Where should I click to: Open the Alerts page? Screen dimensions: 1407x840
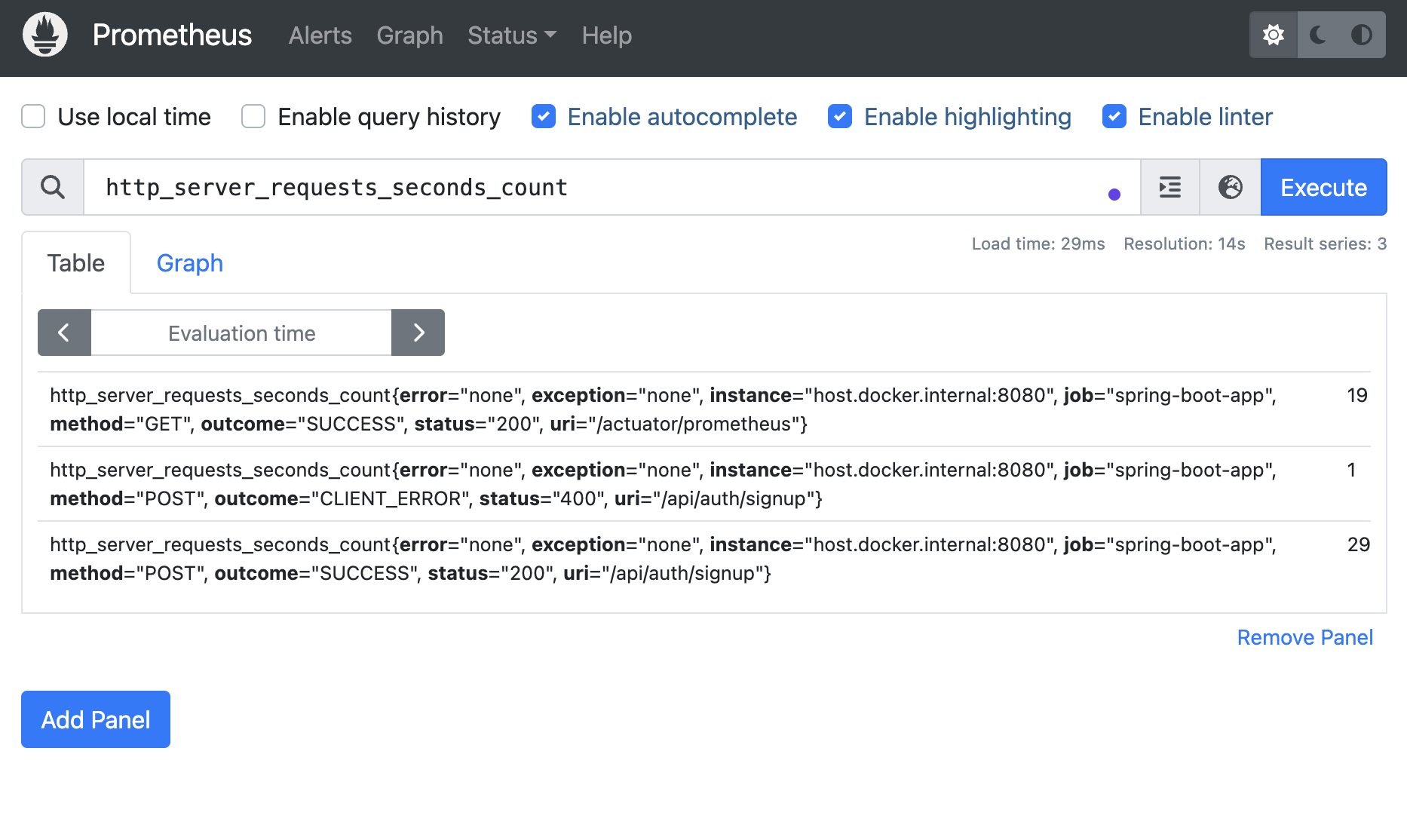320,35
